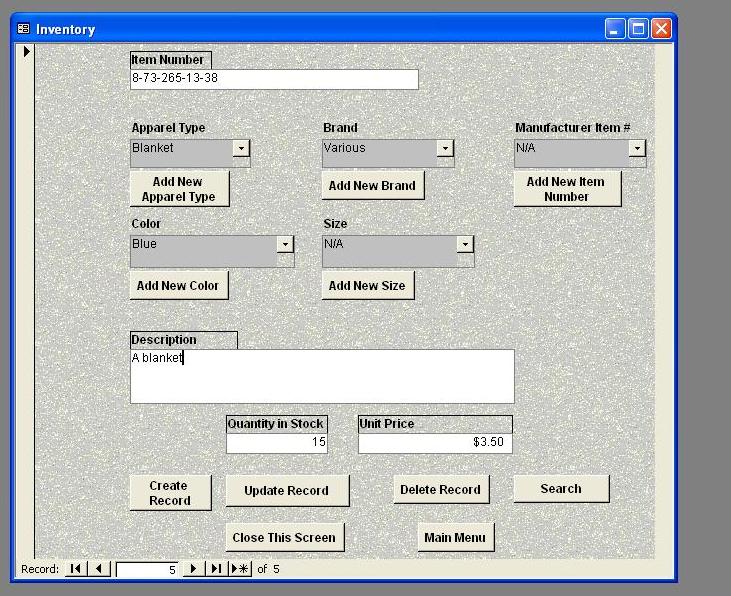Expand the Brand dropdown list
The width and height of the screenshot is (731, 596).
[445, 149]
